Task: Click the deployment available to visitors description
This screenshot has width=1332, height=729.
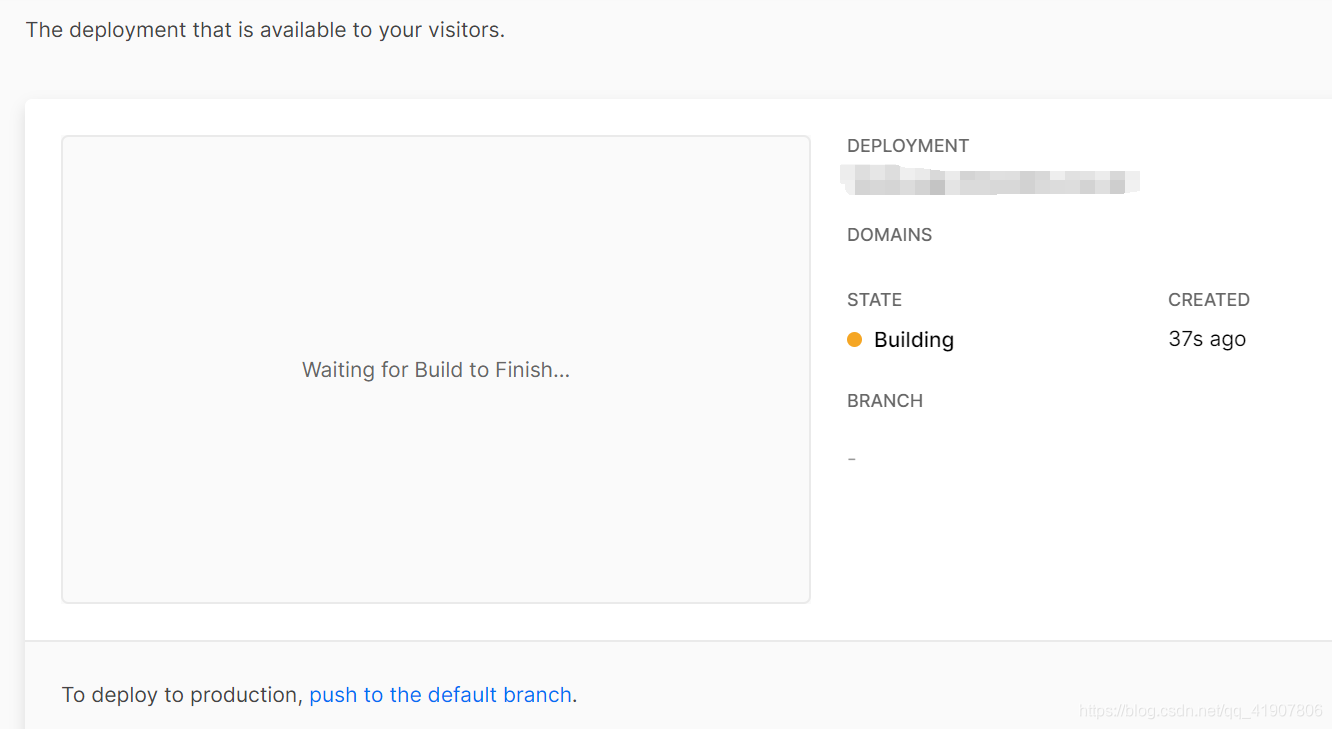Action: coord(265,30)
